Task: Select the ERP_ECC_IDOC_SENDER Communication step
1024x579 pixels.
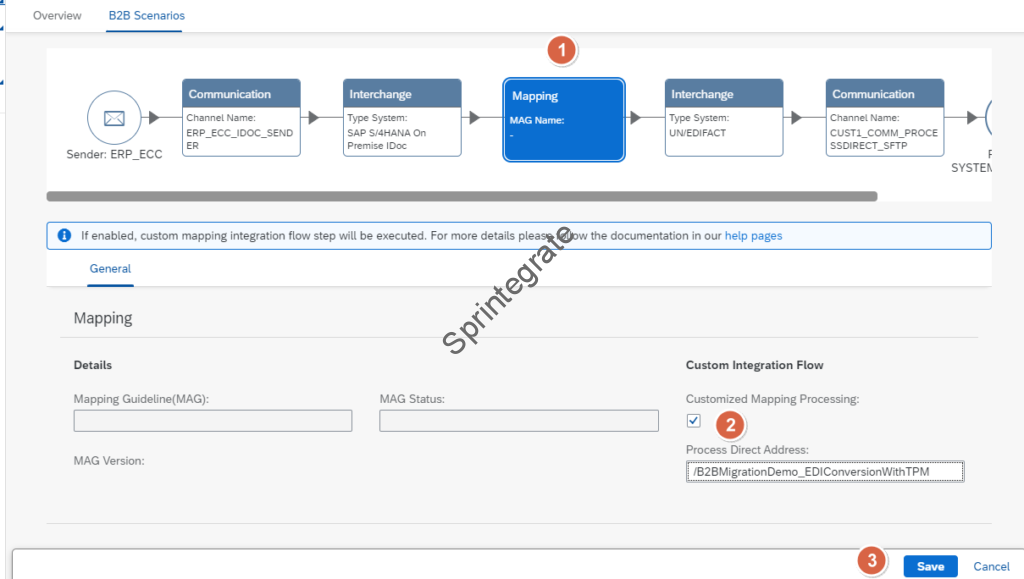Action: (x=241, y=118)
